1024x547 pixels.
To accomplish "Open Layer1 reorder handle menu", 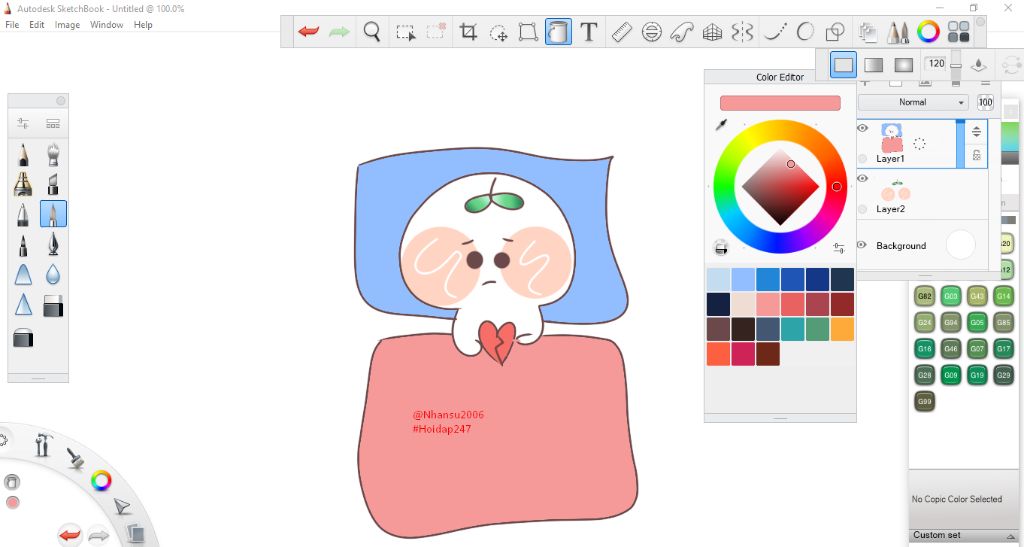I will 976,132.
